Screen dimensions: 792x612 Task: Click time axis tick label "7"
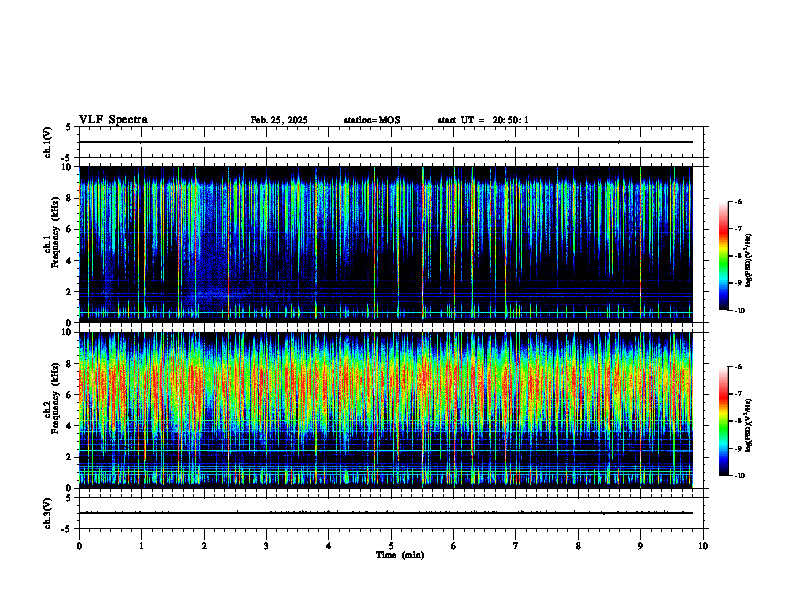pos(516,546)
